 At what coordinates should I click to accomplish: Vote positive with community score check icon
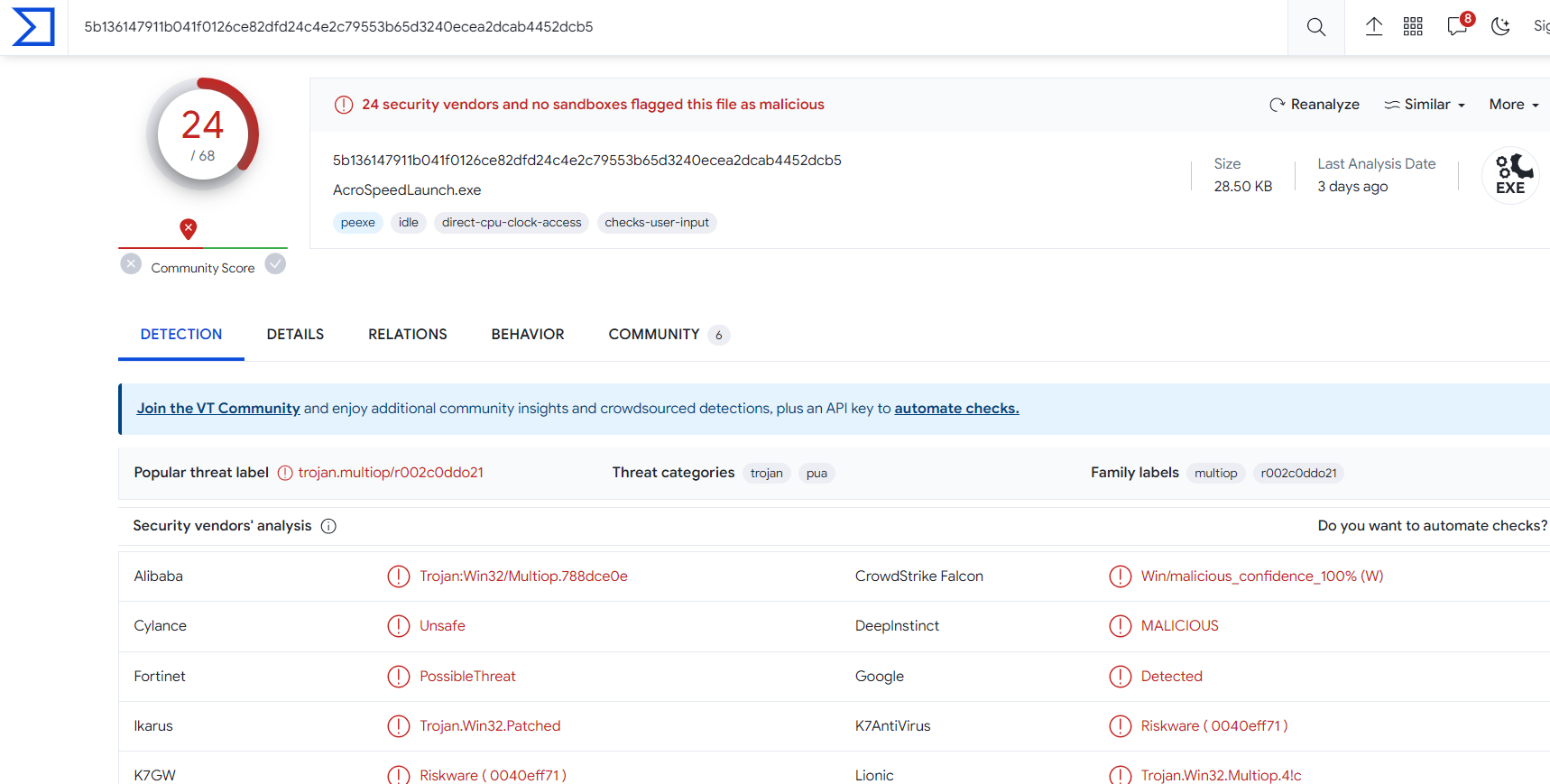coord(275,263)
